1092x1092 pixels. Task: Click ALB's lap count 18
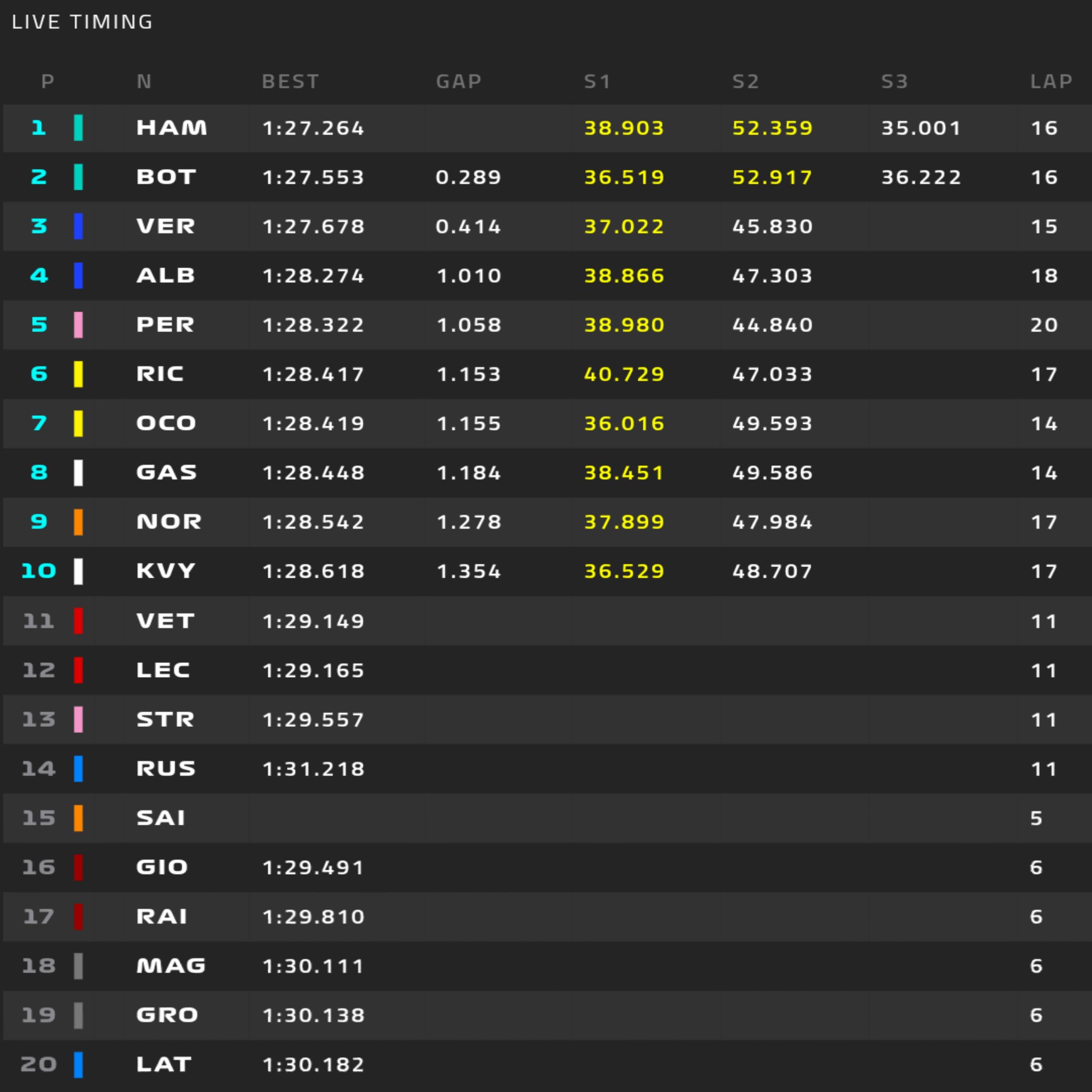click(x=1044, y=276)
